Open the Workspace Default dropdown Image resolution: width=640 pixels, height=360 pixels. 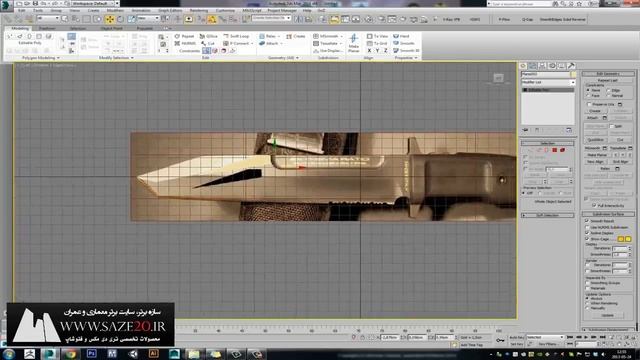pos(95,3)
